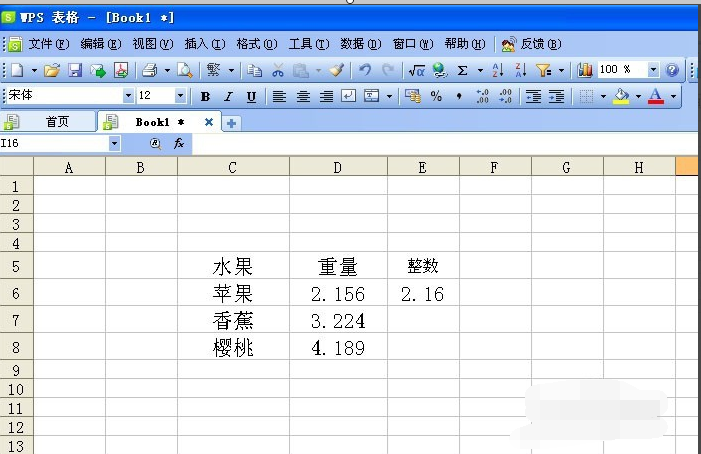Toggle italic formatting
701x454 pixels.
[x=228, y=96]
